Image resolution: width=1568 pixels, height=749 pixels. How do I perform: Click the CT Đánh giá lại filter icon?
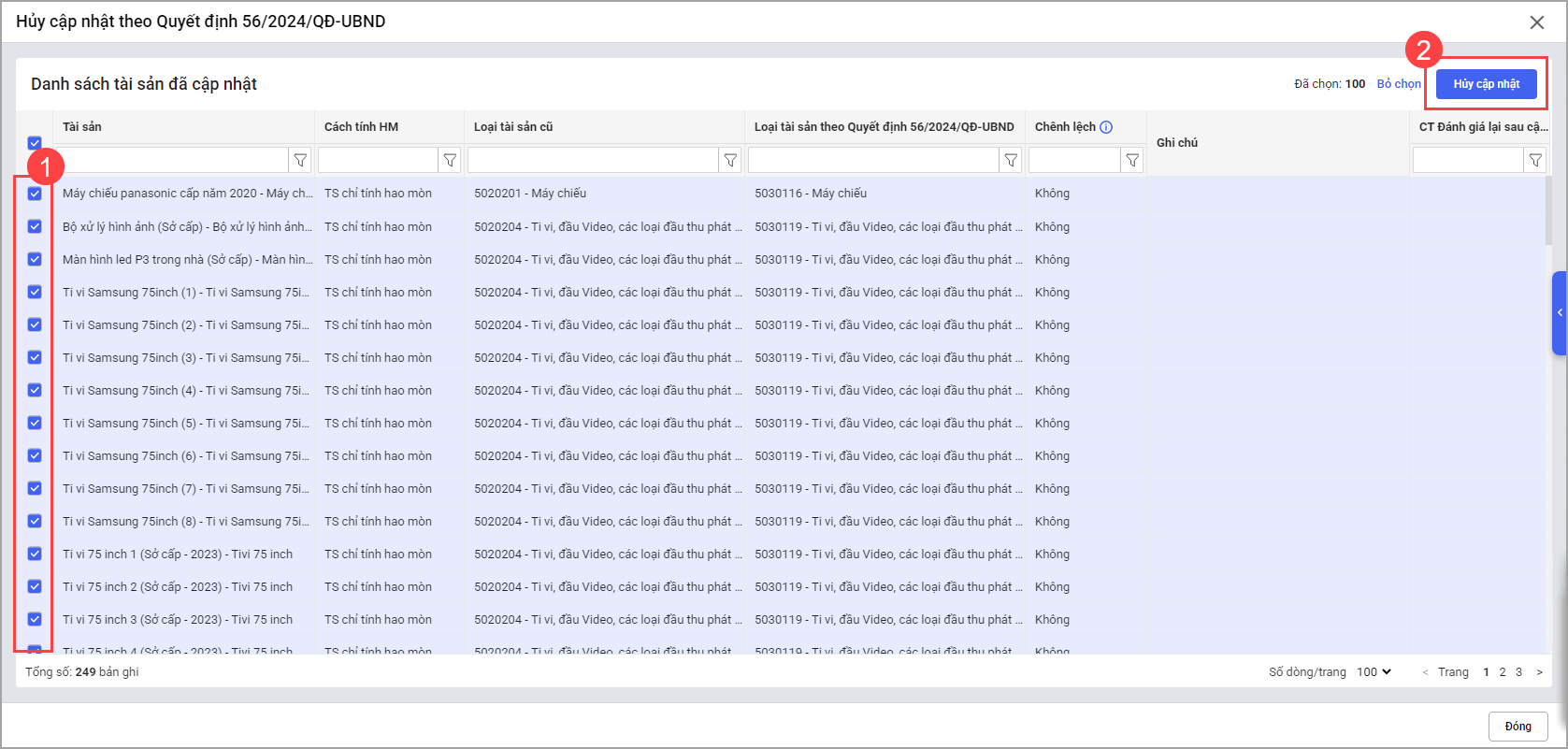(1535, 161)
